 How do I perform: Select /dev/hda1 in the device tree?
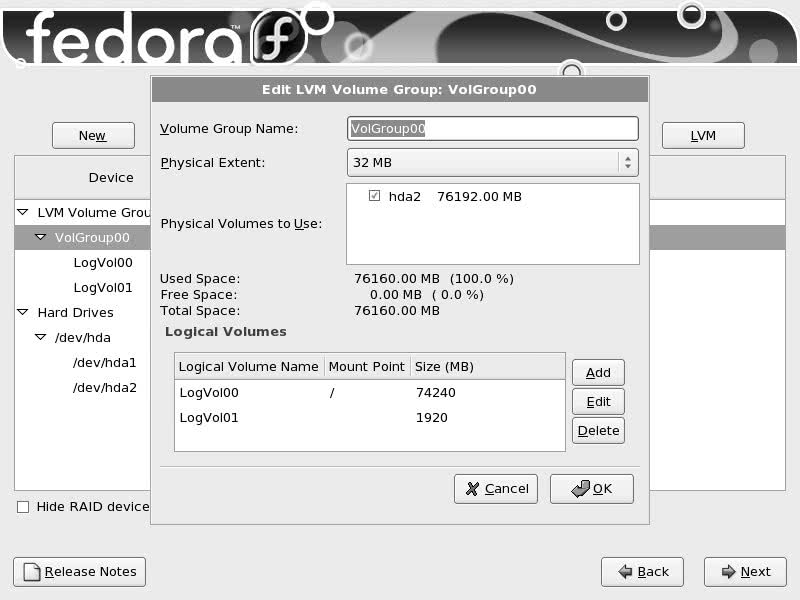(x=105, y=363)
